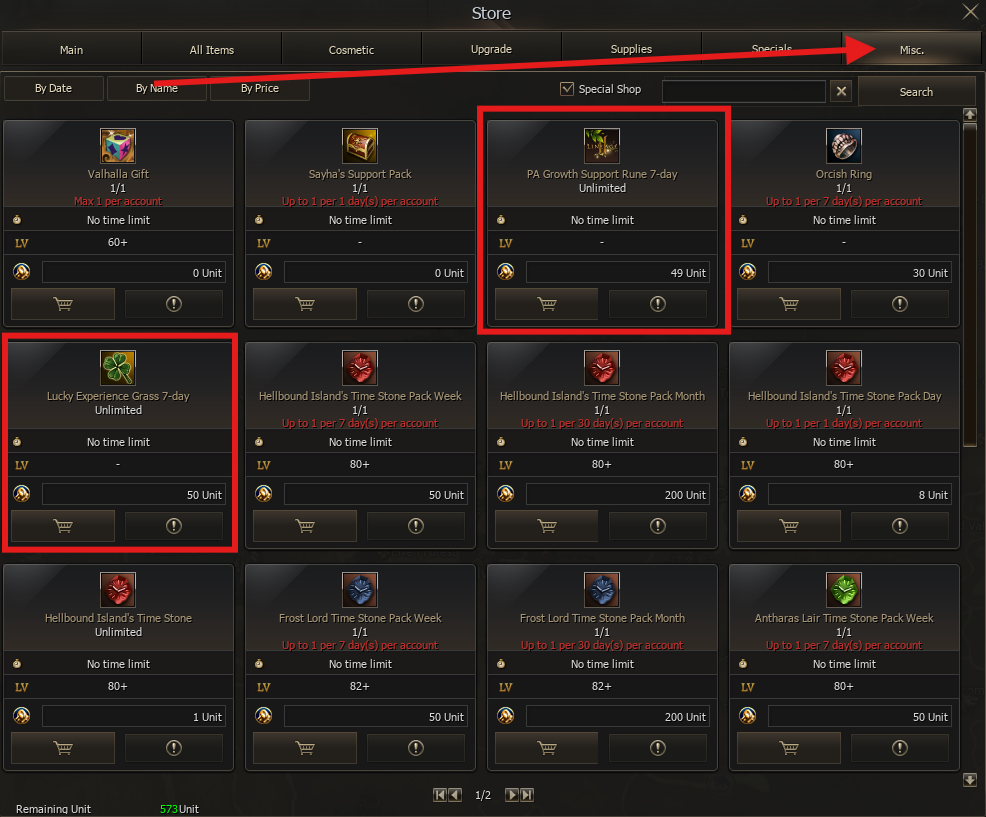
Task: Go to the next page
Action: point(512,795)
